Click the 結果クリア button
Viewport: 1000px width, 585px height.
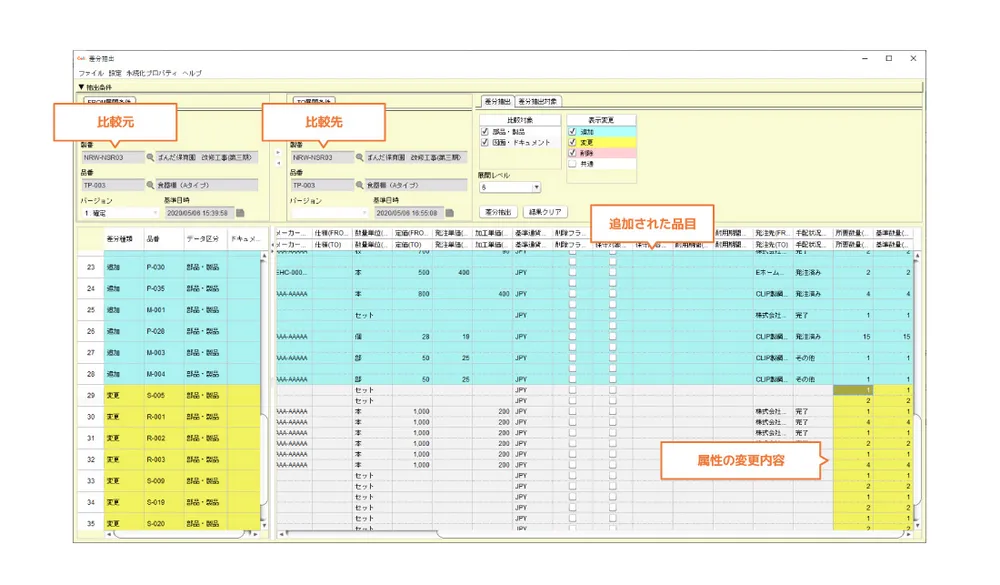545,212
